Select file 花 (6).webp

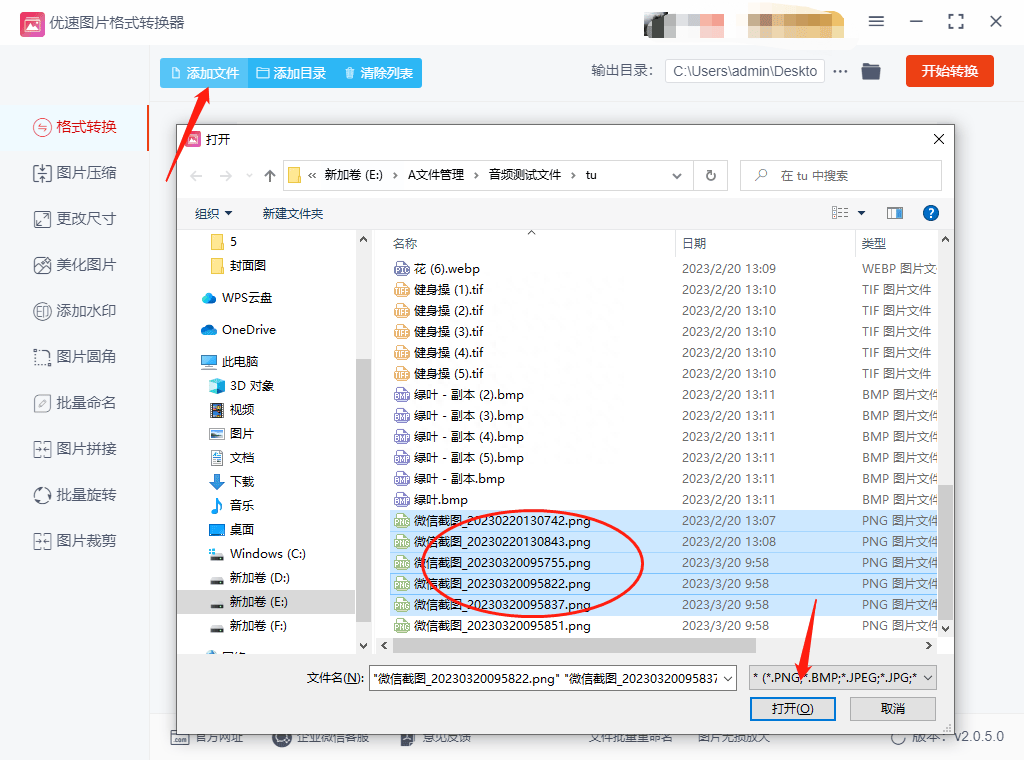pos(448,269)
